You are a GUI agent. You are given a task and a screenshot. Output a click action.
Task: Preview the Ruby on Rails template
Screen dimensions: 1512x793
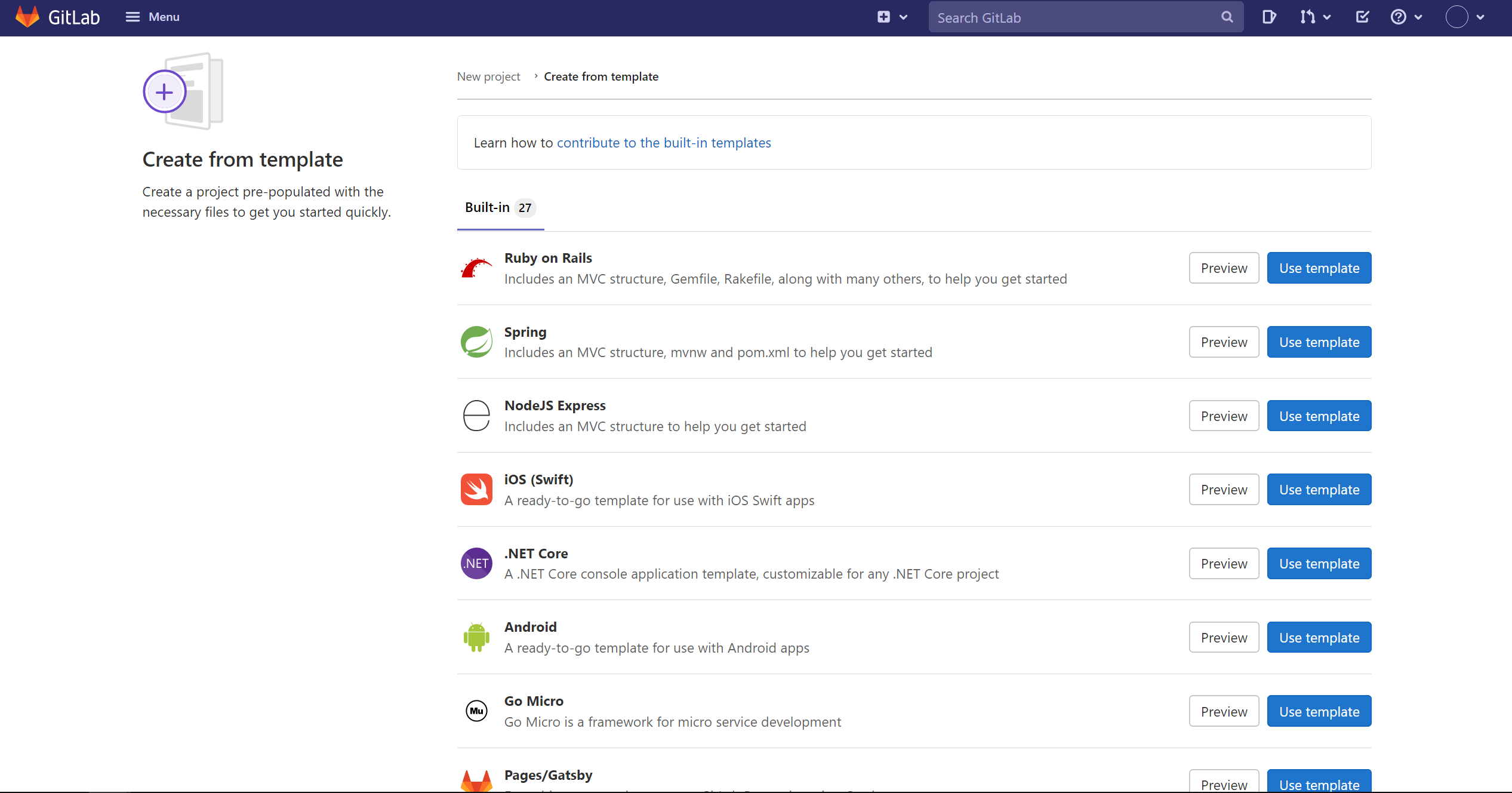1224,268
